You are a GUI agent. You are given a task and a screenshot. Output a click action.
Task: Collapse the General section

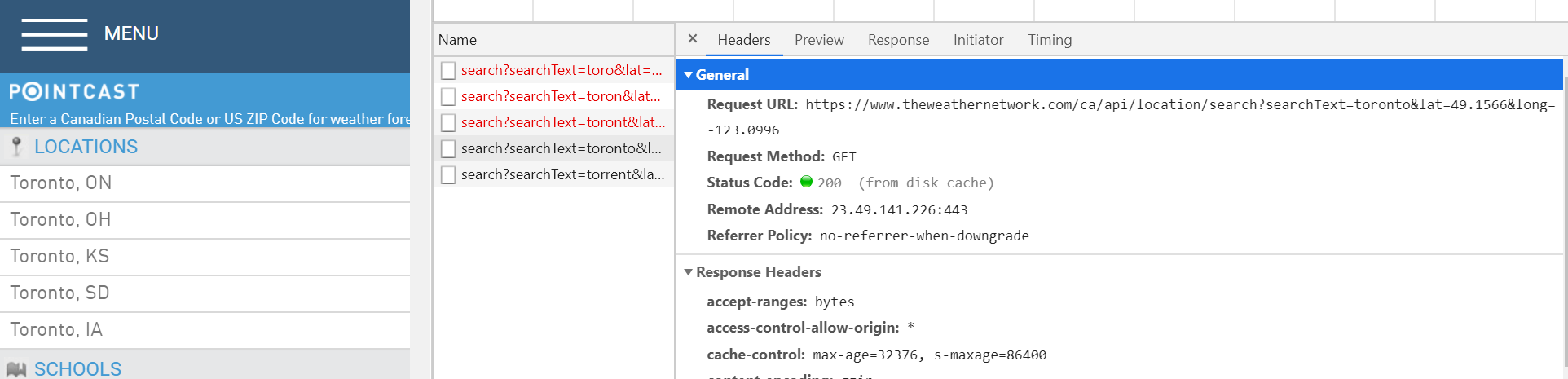689,75
